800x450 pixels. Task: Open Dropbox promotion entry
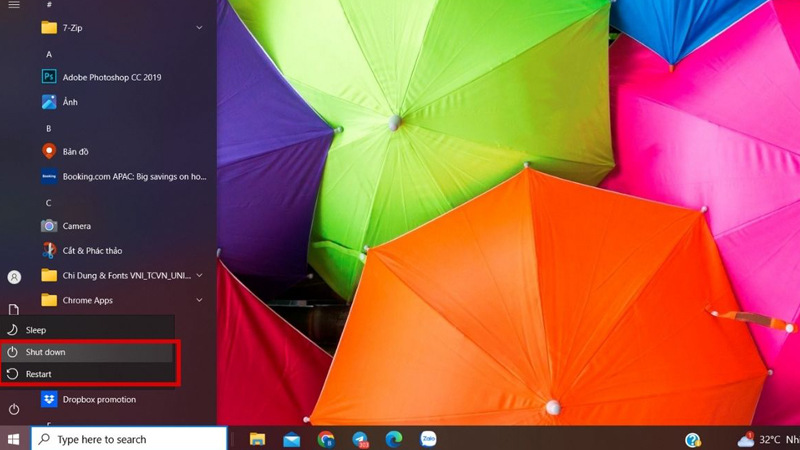[98, 400]
